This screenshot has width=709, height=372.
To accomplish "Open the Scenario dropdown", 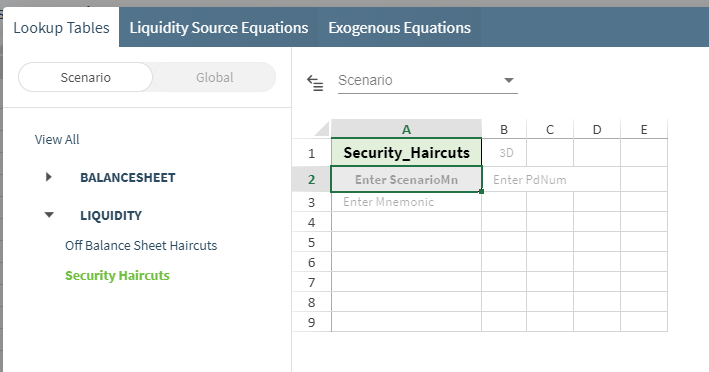I will [428, 80].
